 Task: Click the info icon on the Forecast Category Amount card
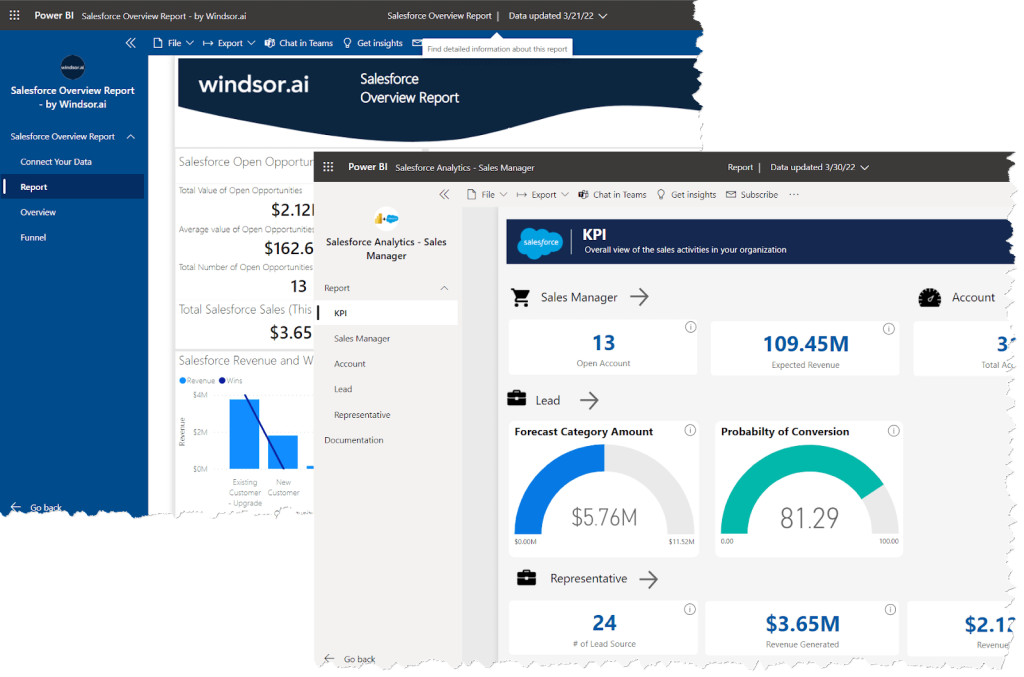(x=690, y=430)
